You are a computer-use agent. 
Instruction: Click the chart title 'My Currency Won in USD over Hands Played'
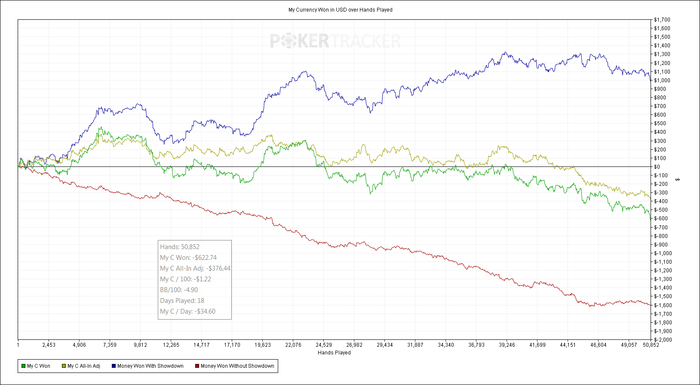tap(340, 9)
